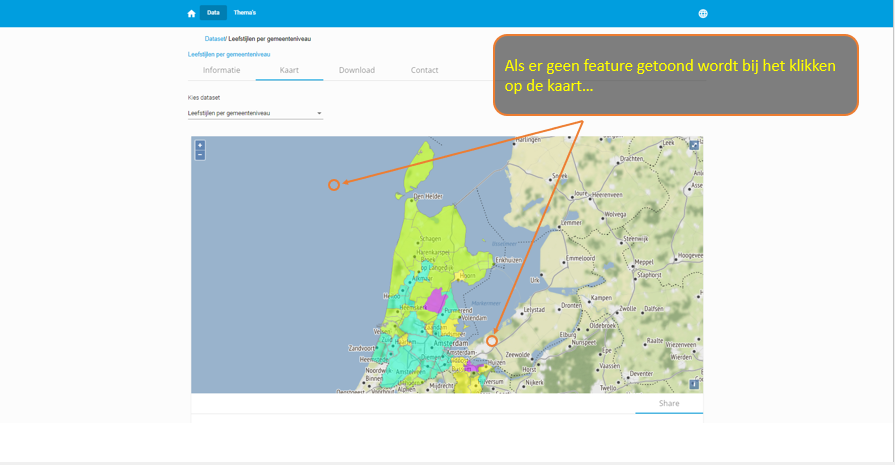Switch to the Download tab

pyautogui.click(x=357, y=70)
